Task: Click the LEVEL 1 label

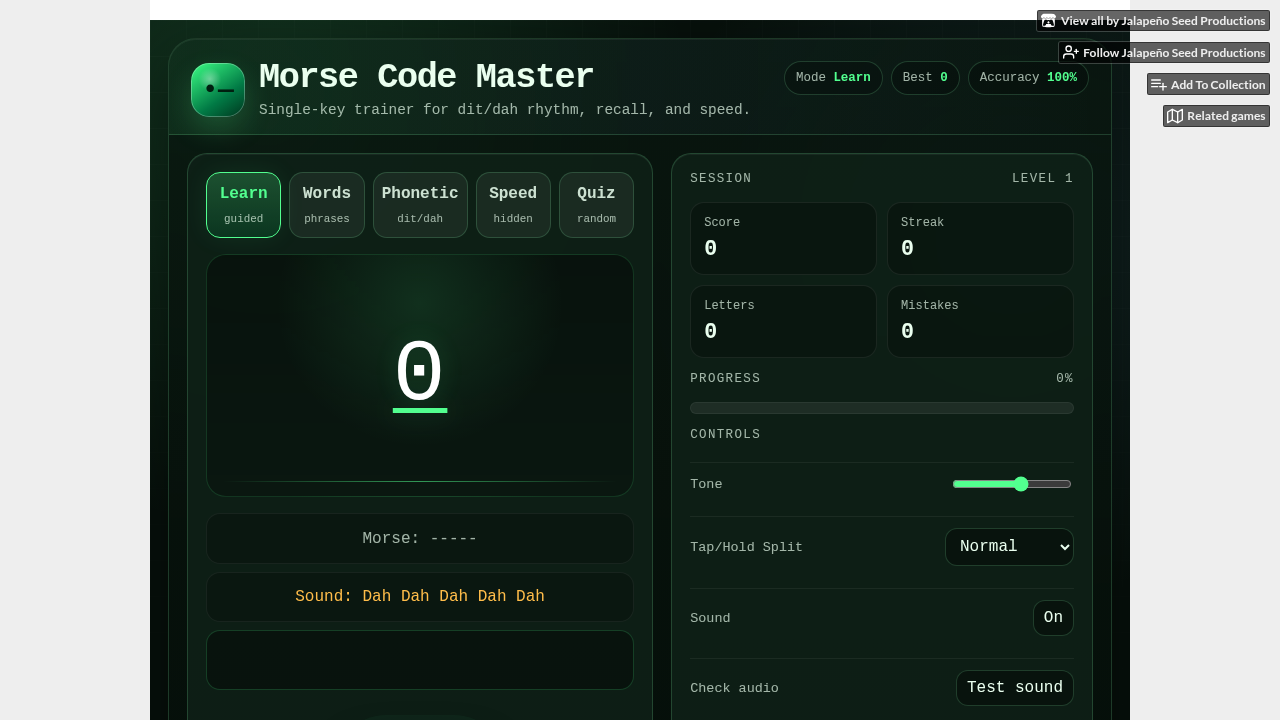Action: tap(1042, 179)
